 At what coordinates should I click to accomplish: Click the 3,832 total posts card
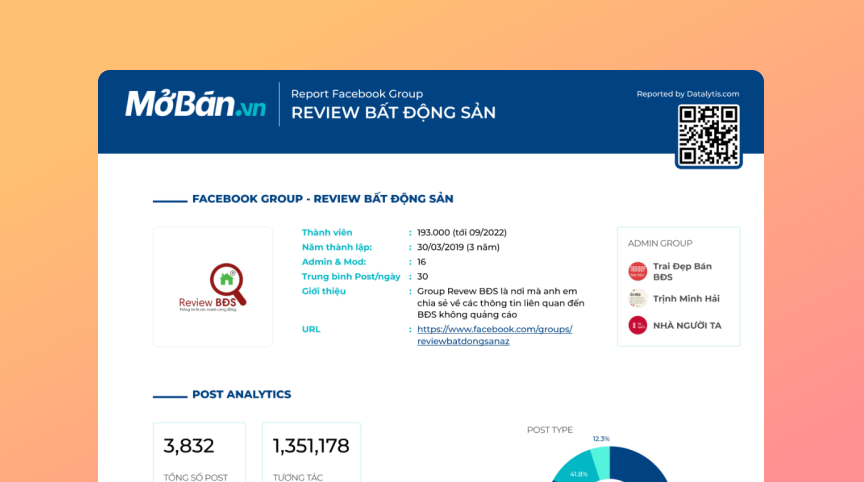(x=199, y=452)
